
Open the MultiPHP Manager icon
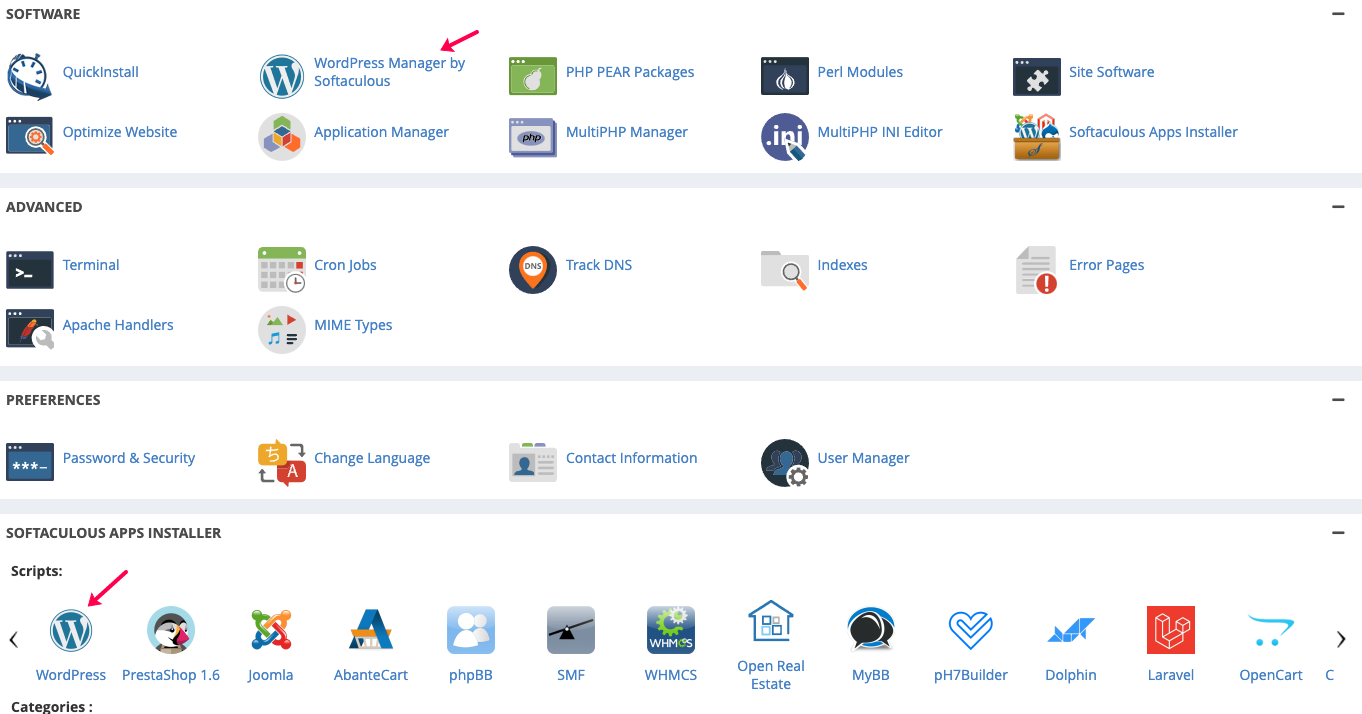point(533,136)
